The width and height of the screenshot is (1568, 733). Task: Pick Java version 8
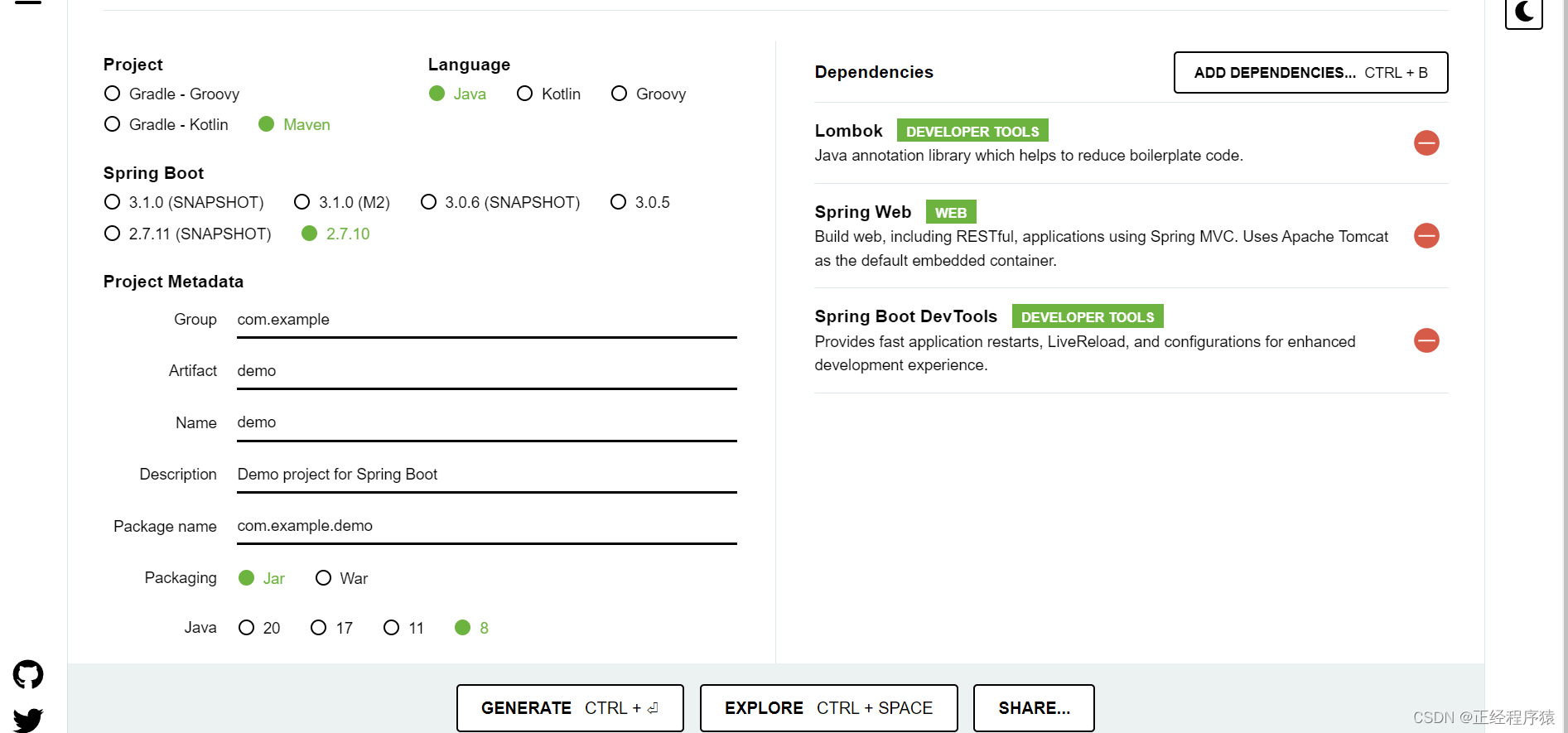(x=472, y=628)
